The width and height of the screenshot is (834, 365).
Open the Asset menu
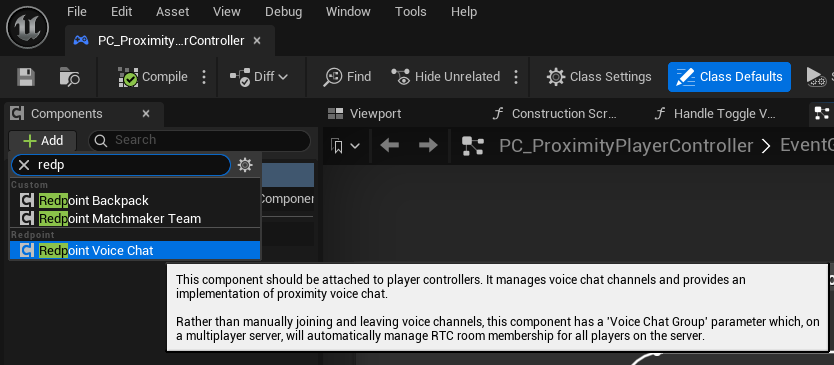coord(173,12)
